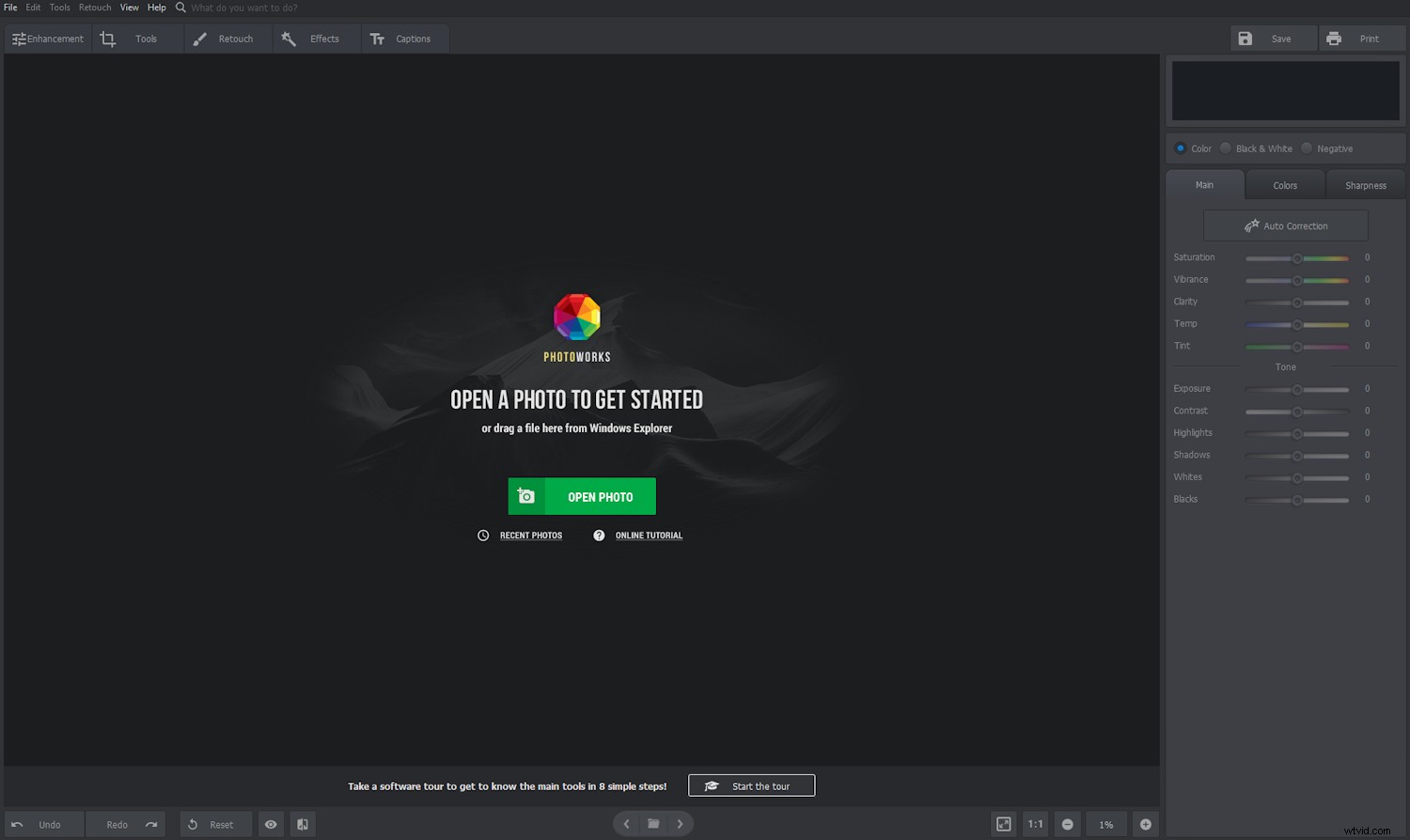The width and height of the screenshot is (1410, 840).
Task: Select the Crop tool icon in Tools tab
Action: [107, 39]
